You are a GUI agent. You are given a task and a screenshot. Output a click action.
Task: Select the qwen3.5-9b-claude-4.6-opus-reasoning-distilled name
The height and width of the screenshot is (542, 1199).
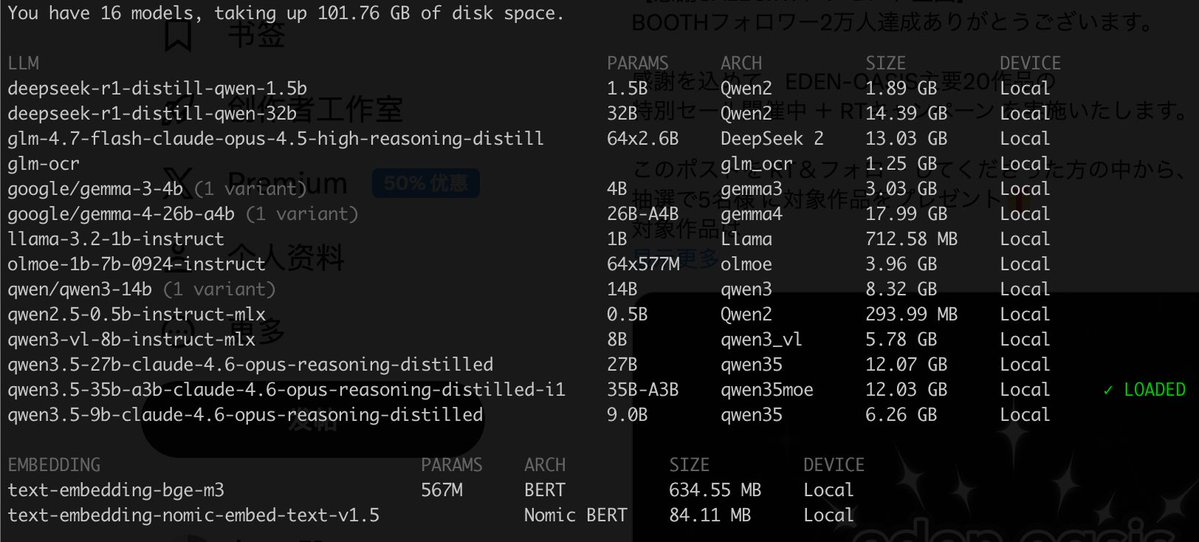coord(245,414)
